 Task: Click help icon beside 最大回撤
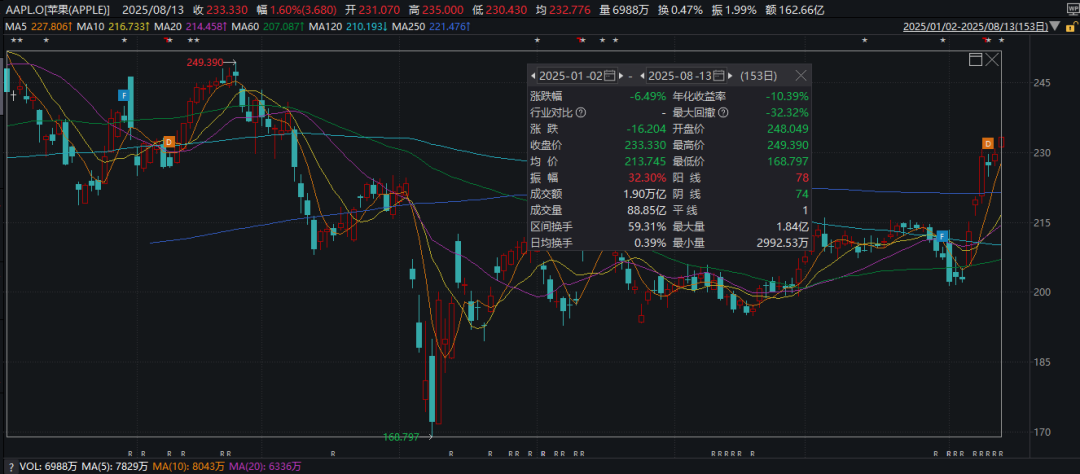click(x=723, y=112)
